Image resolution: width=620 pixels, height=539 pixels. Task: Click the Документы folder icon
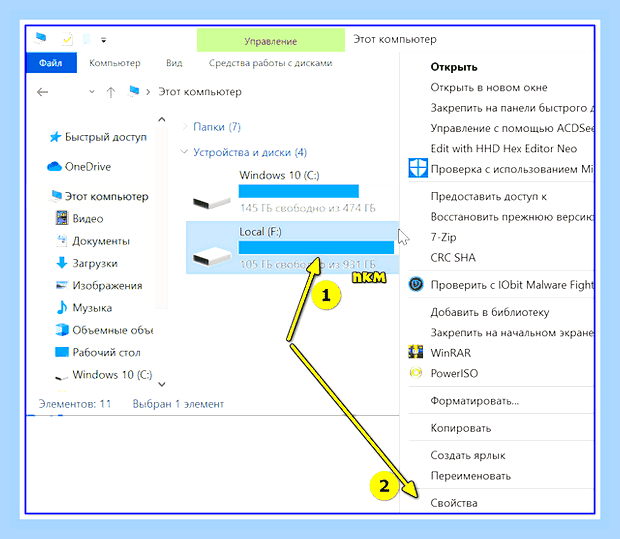pyautogui.click(x=62, y=240)
